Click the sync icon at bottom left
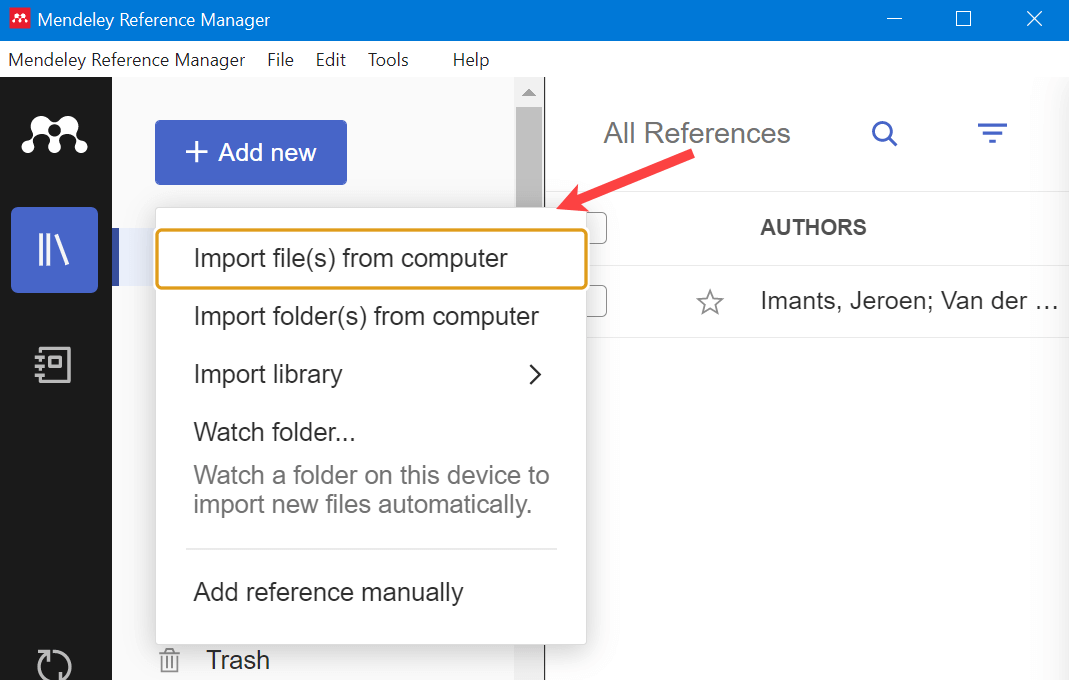This screenshot has width=1069, height=680. (x=54, y=665)
